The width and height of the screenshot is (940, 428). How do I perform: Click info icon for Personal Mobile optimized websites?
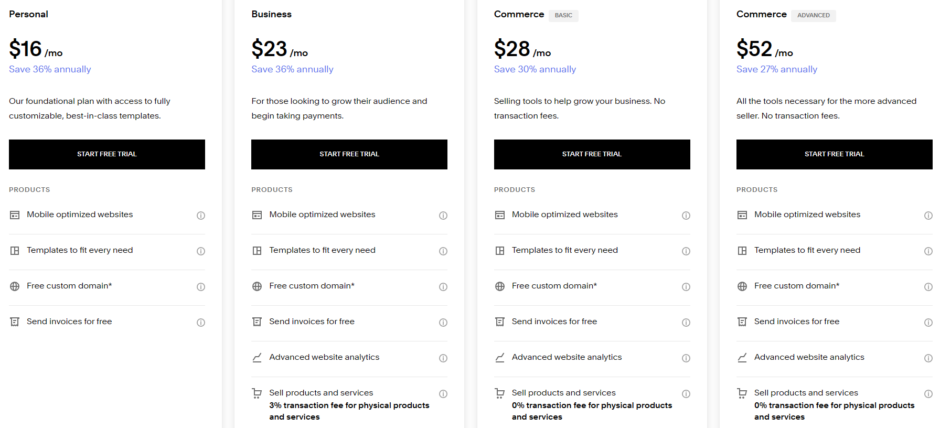(x=201, y=215)
